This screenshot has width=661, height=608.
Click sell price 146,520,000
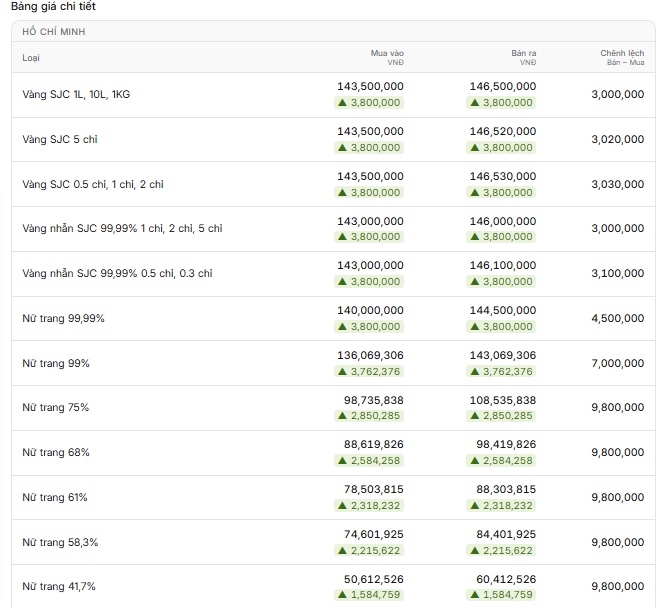(x=503, y=132)
